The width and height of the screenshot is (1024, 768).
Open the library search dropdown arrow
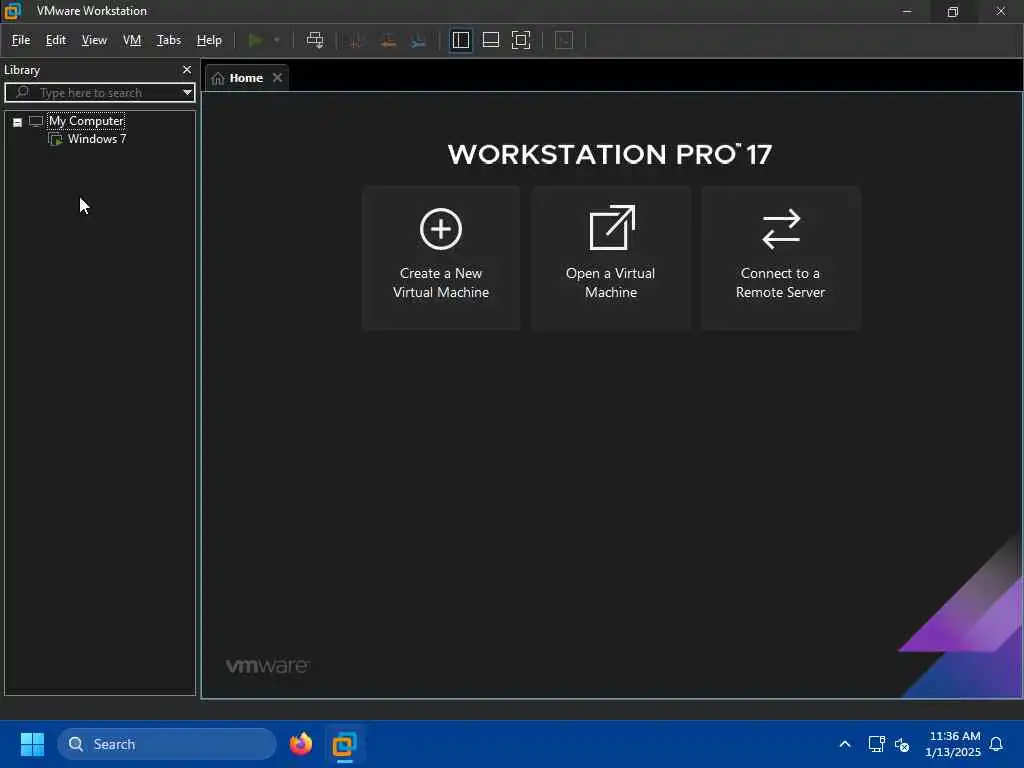tap(187, 93)
